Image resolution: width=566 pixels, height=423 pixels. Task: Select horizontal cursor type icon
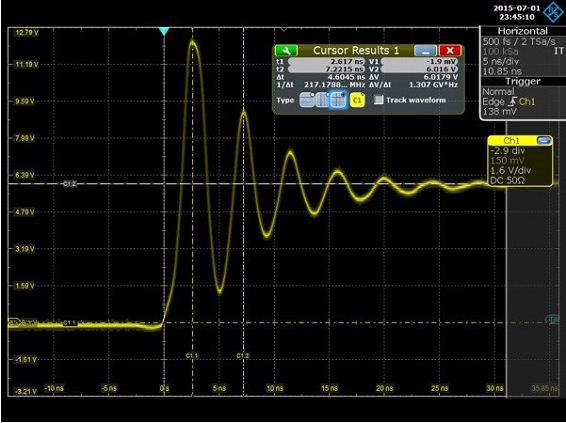pos(306,100)
